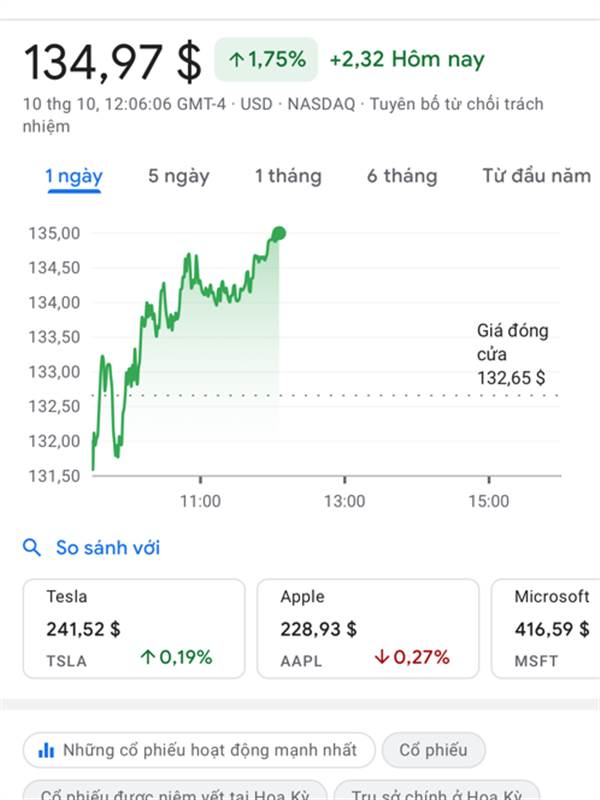Screen dimensions: 600x800
Task: Show the 1 tháng chart
Action: click(288, 177)
